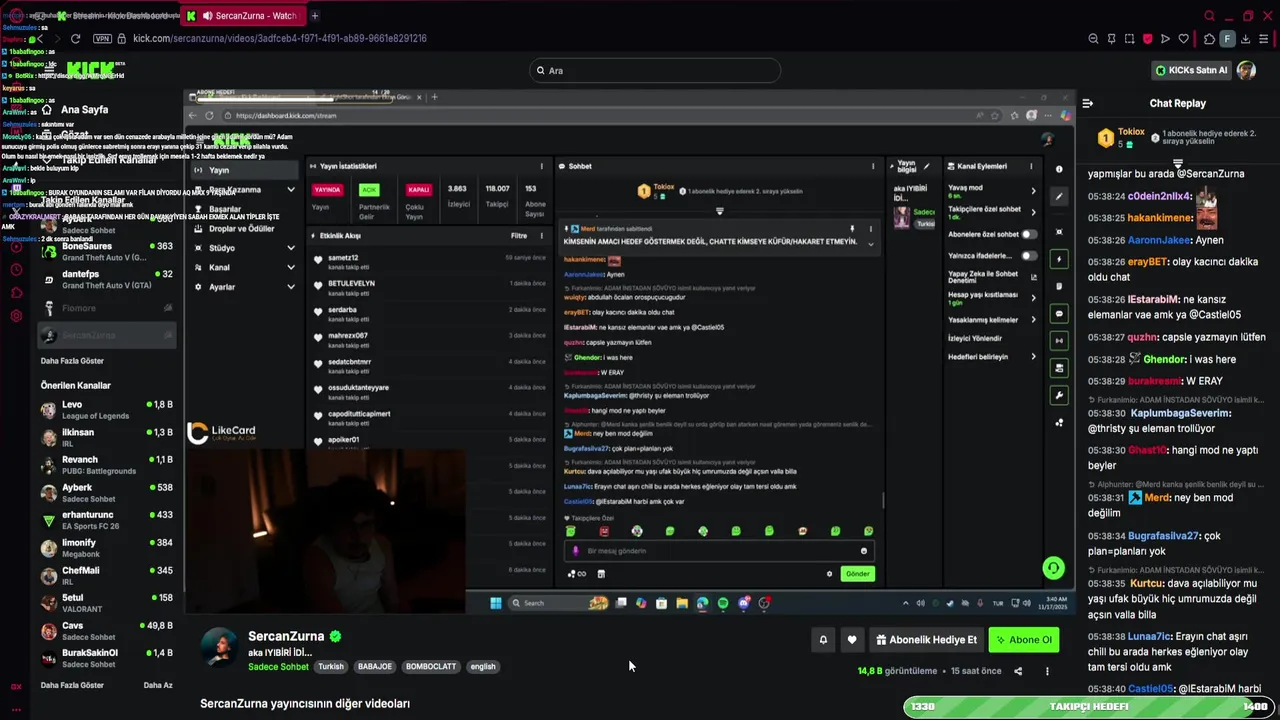Expand the Kanal section chevron

291,267
